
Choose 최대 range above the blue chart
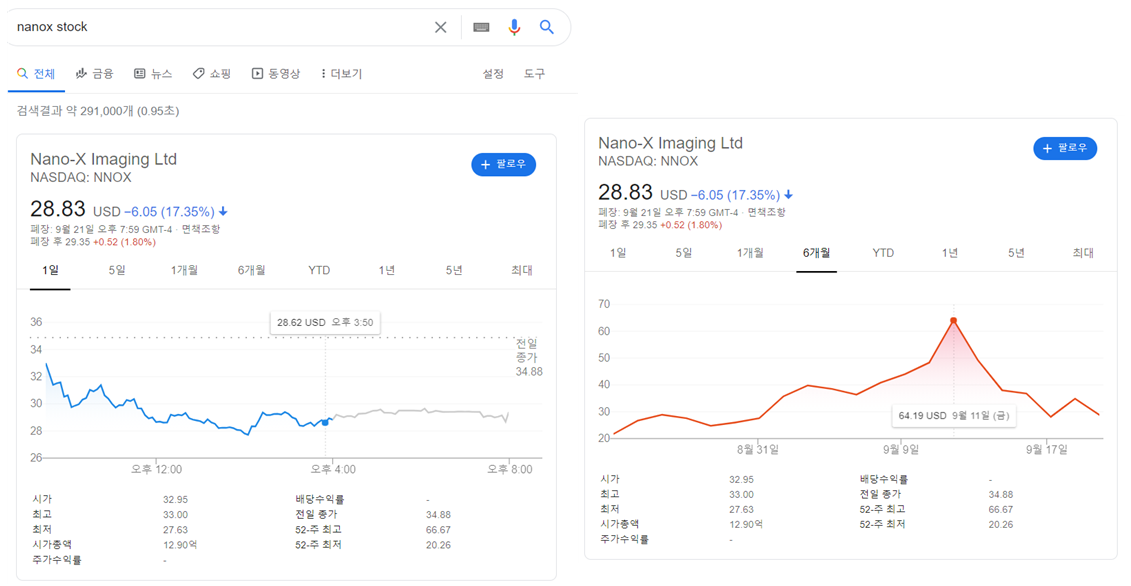(x=522, y=271)
